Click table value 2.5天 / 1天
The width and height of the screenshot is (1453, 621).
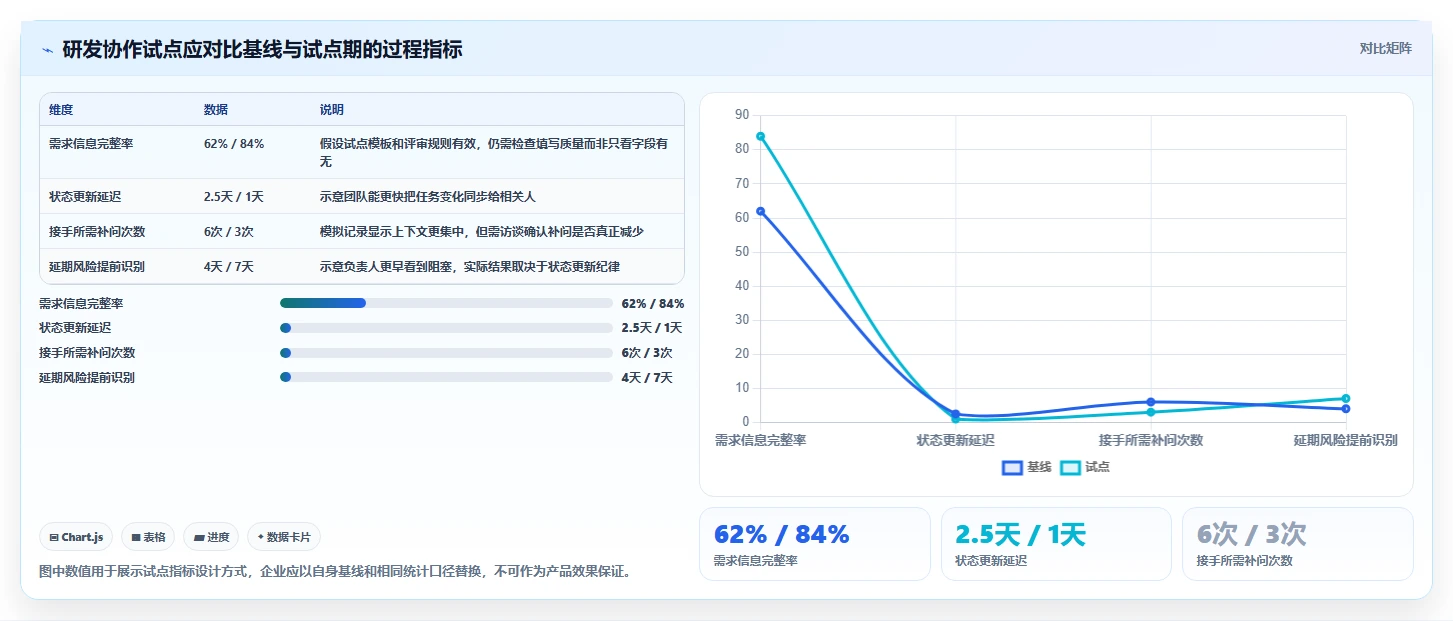click(233, 197)
